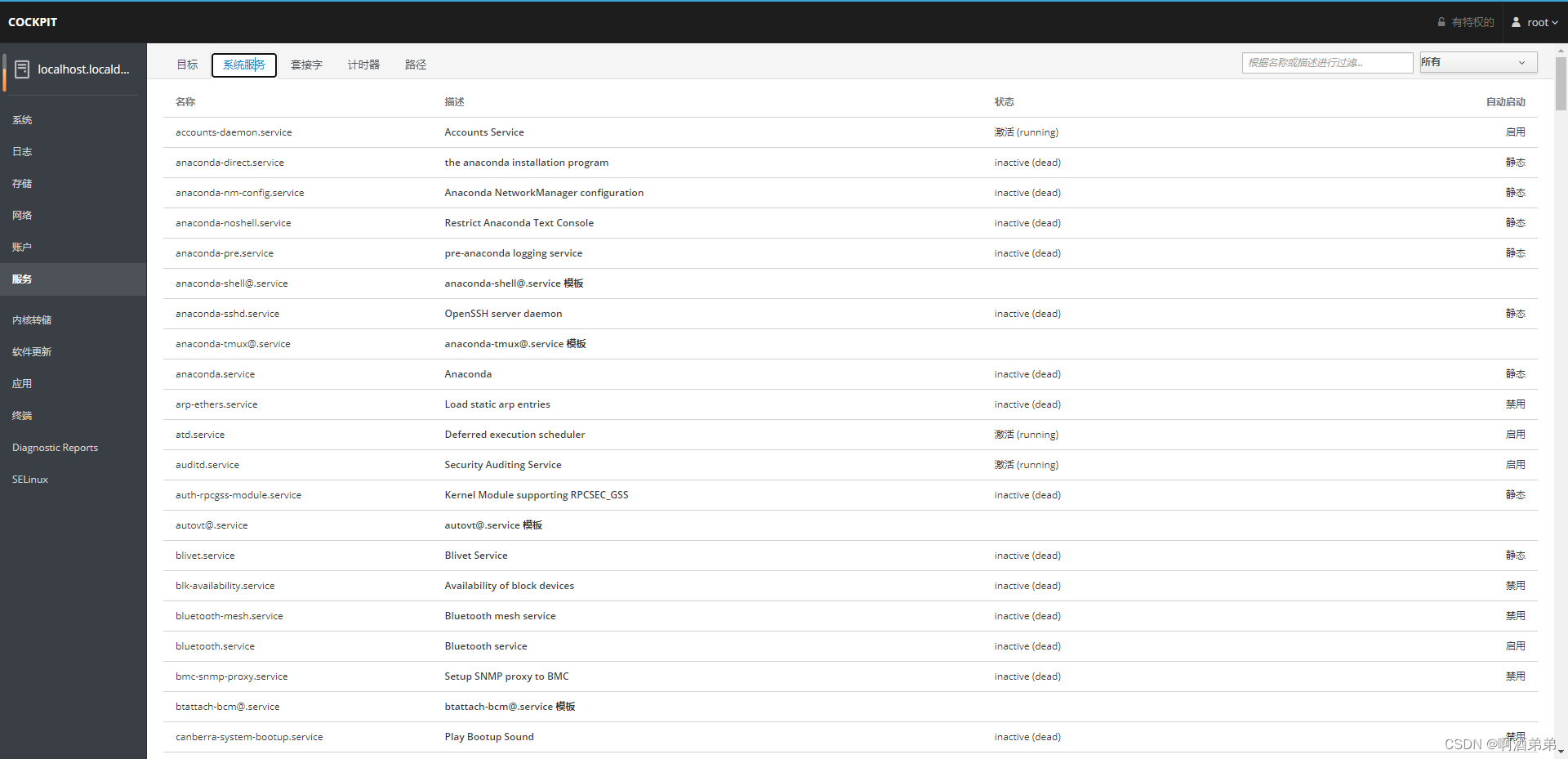Viewport: 1568px width, 759px height.
Task: Open 系统 in the sidebar
Action: tap(73, 120)
